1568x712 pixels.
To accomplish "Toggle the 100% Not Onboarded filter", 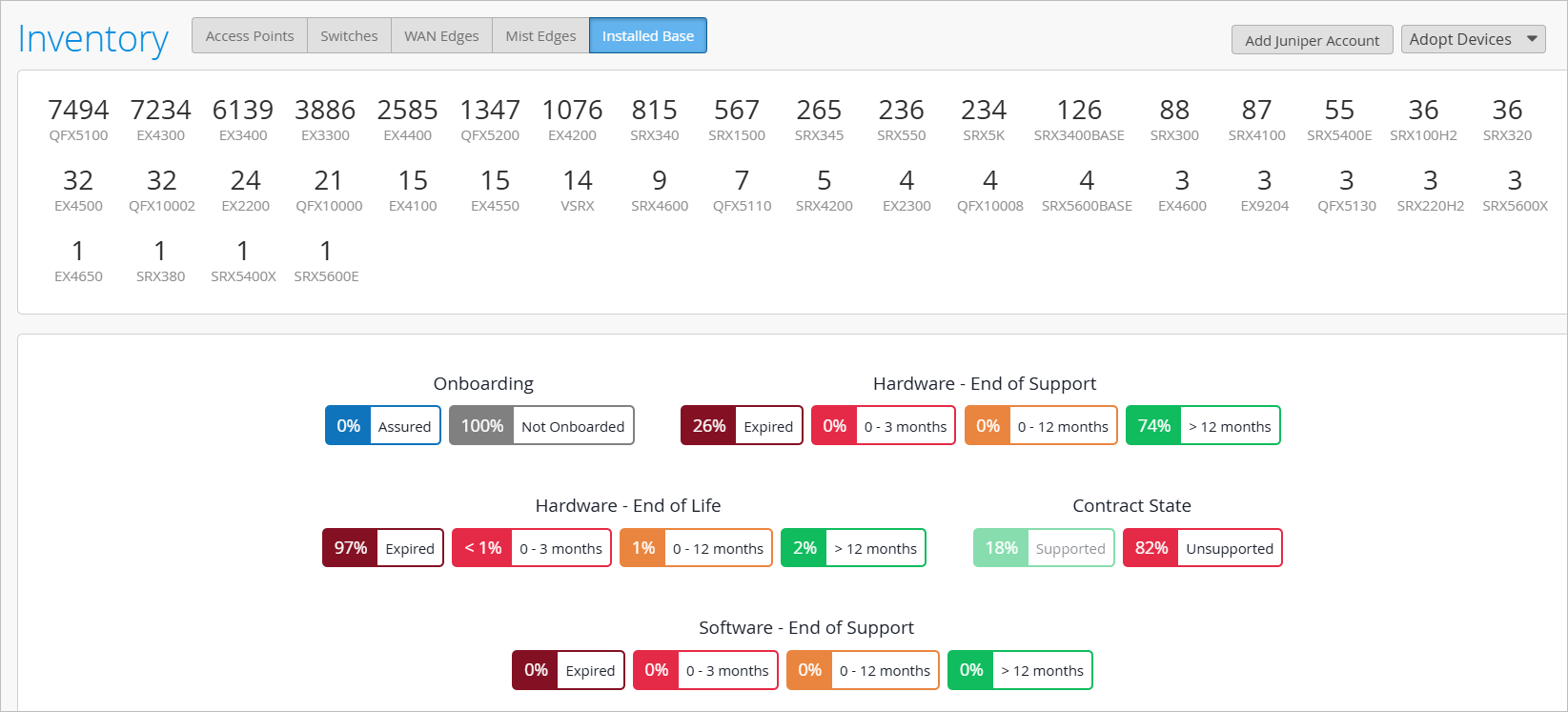I will tap(541, 426).
